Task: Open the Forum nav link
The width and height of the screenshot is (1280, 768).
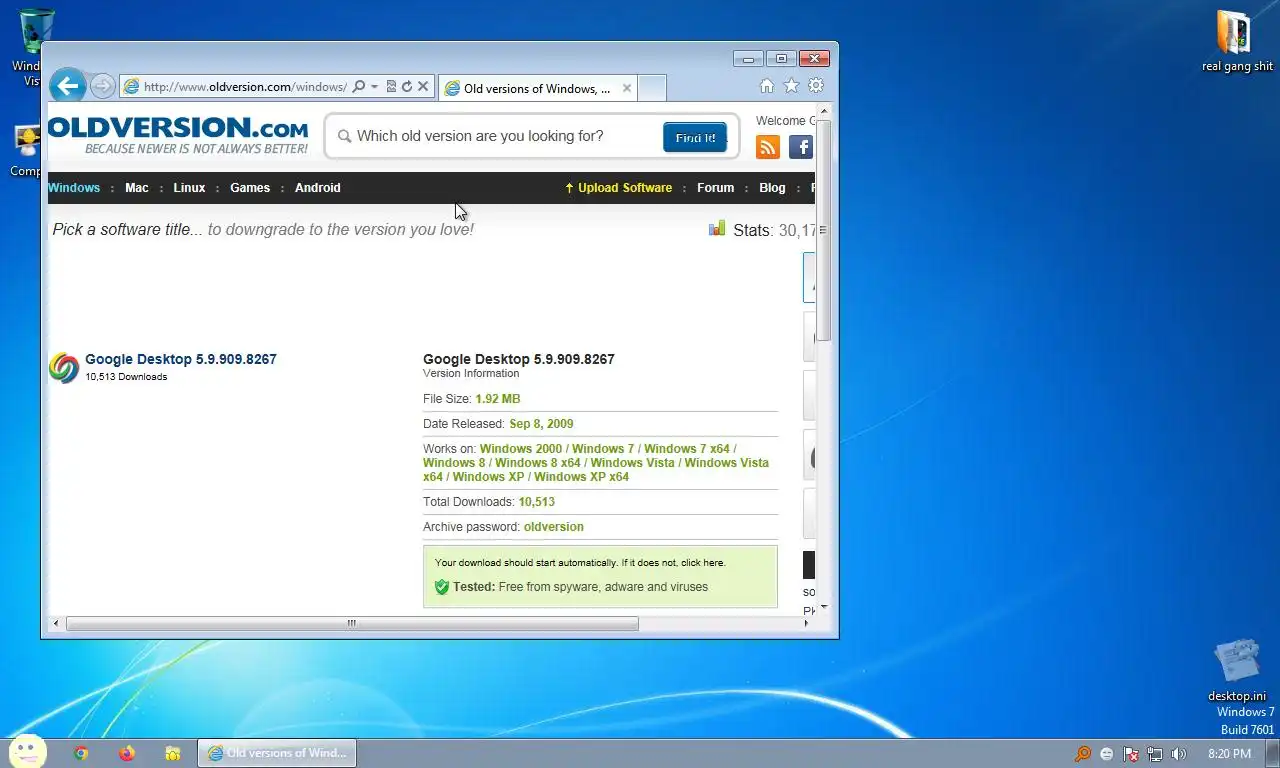Action: pos(715,188)
